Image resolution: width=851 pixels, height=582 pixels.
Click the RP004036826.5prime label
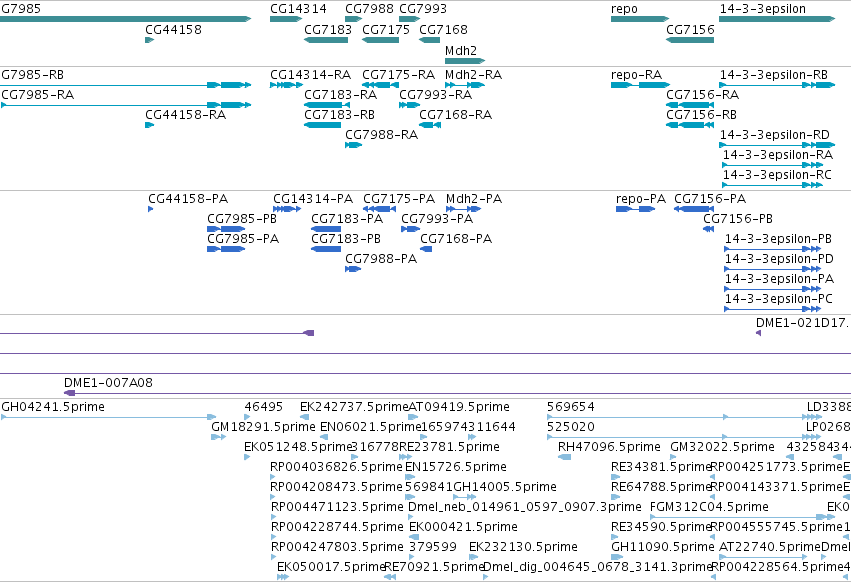click(x=336, y=467)
